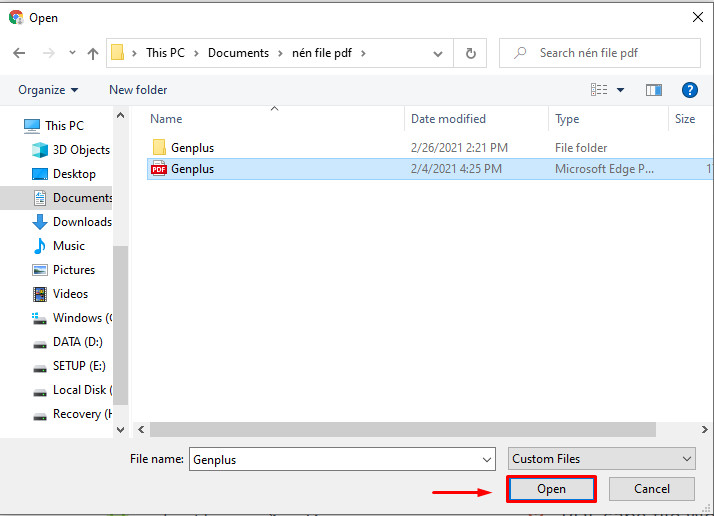This screenshot has width=714, height=516.
Task: Select 'Documents' in the address breadcrumb
Action: [238, 53]
